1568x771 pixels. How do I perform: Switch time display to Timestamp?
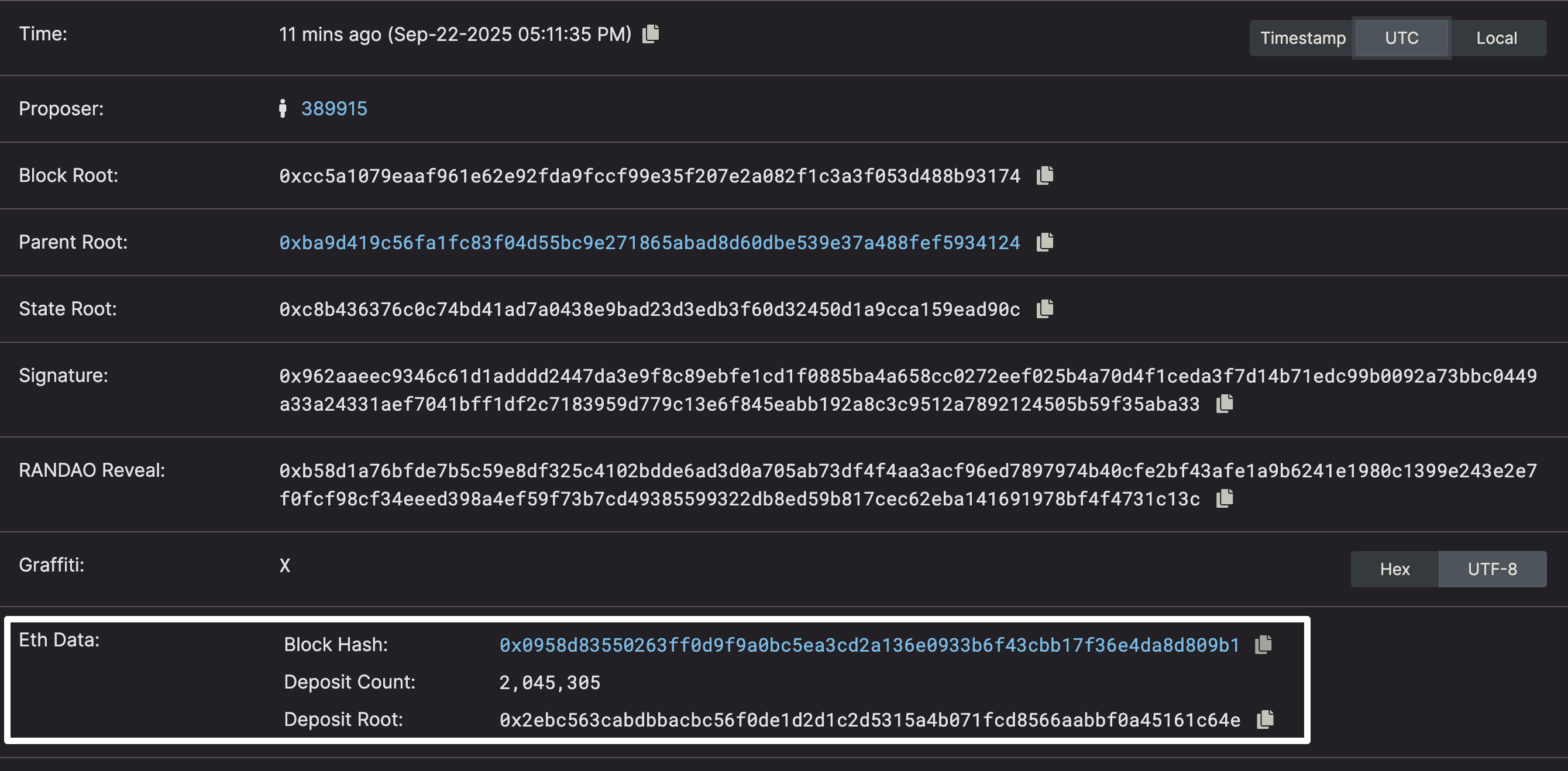pos(1302,37)
